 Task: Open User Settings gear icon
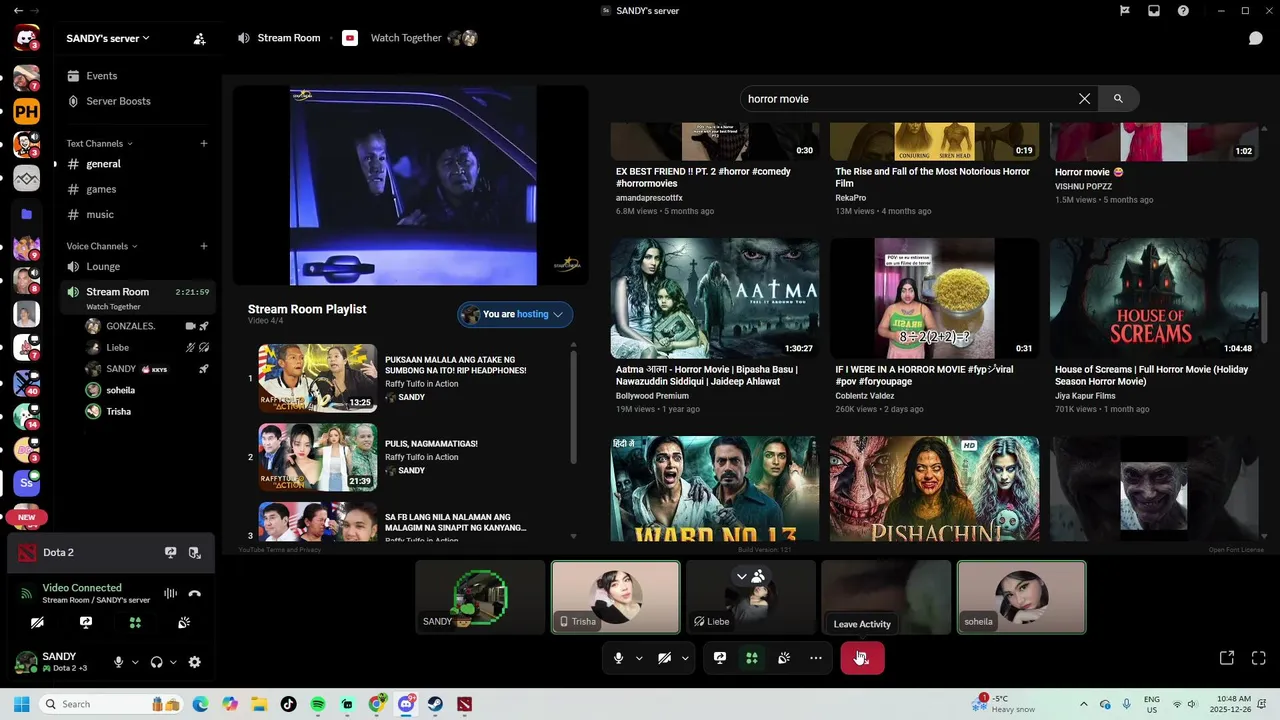coord(195,662)
